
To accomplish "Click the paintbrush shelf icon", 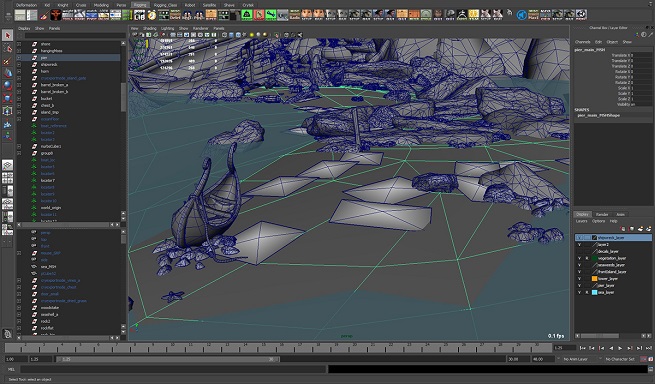I will 44,15.
